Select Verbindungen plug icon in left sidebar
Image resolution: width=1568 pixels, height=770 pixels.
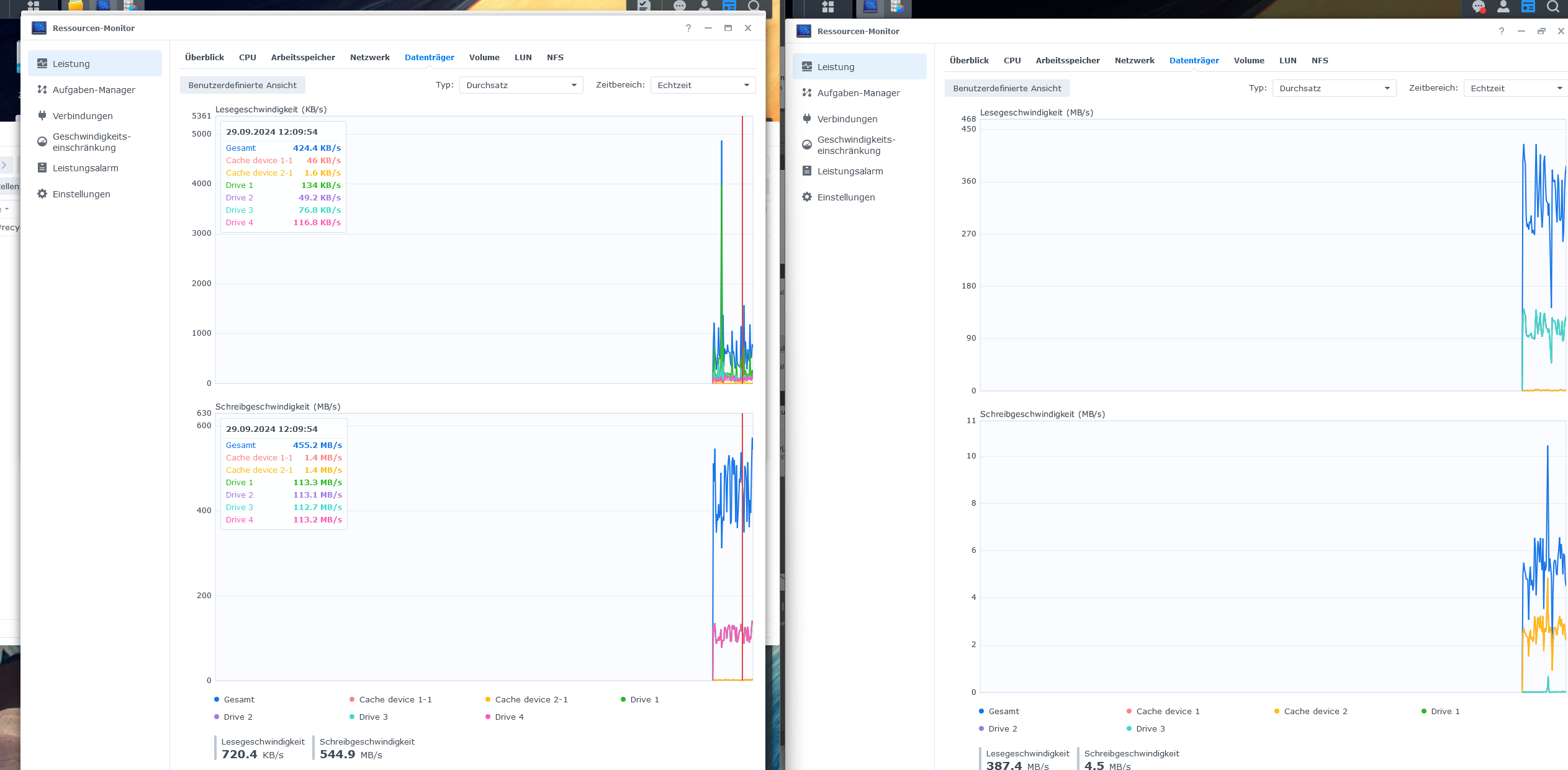pos(42,115)
